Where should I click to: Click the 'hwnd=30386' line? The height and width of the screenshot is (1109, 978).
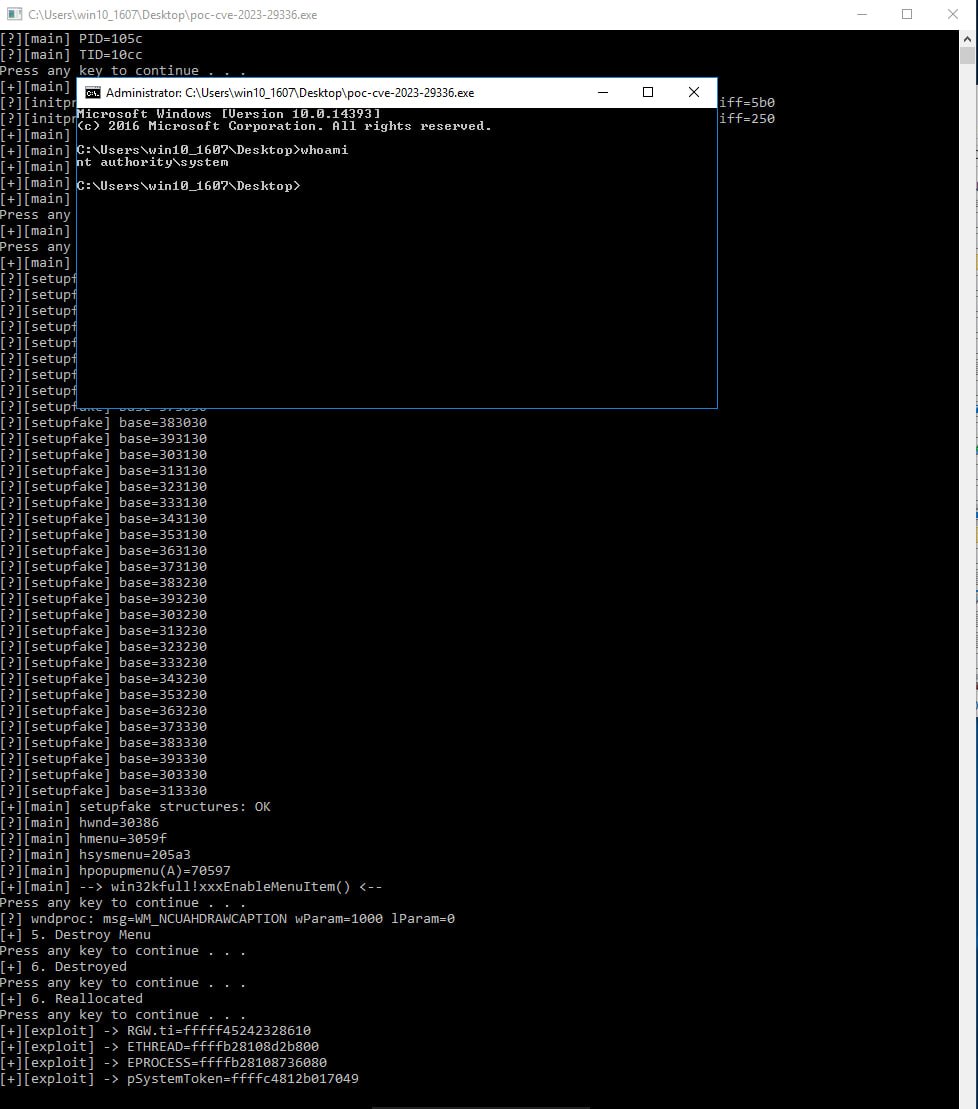[x=79, y=823]
